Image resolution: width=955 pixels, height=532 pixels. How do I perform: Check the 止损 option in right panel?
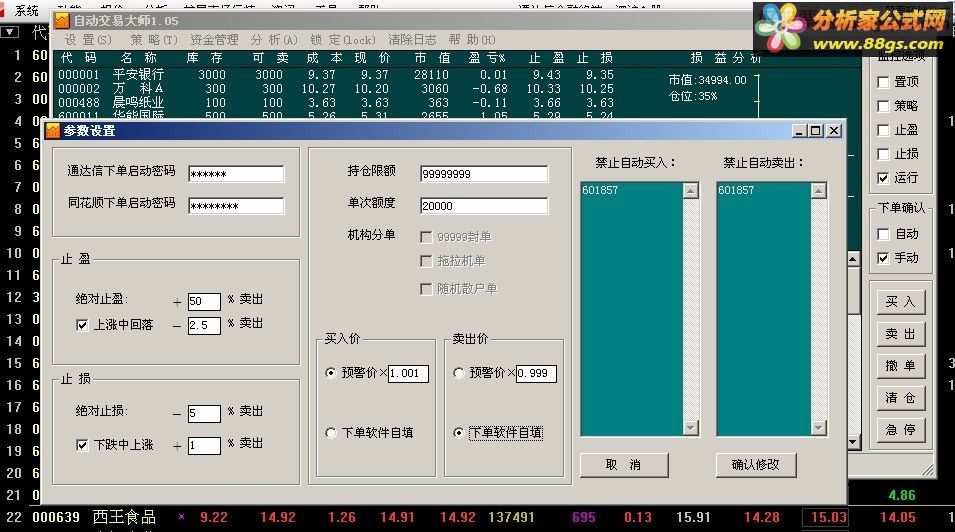883,154
